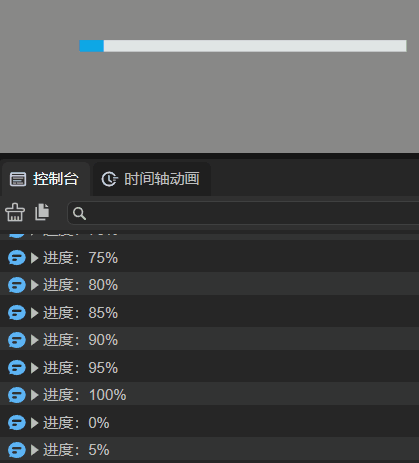This screenshot has width=419, height=463.
Task: Click log icon beside 进度: 80%
Action: pos(17,285)
